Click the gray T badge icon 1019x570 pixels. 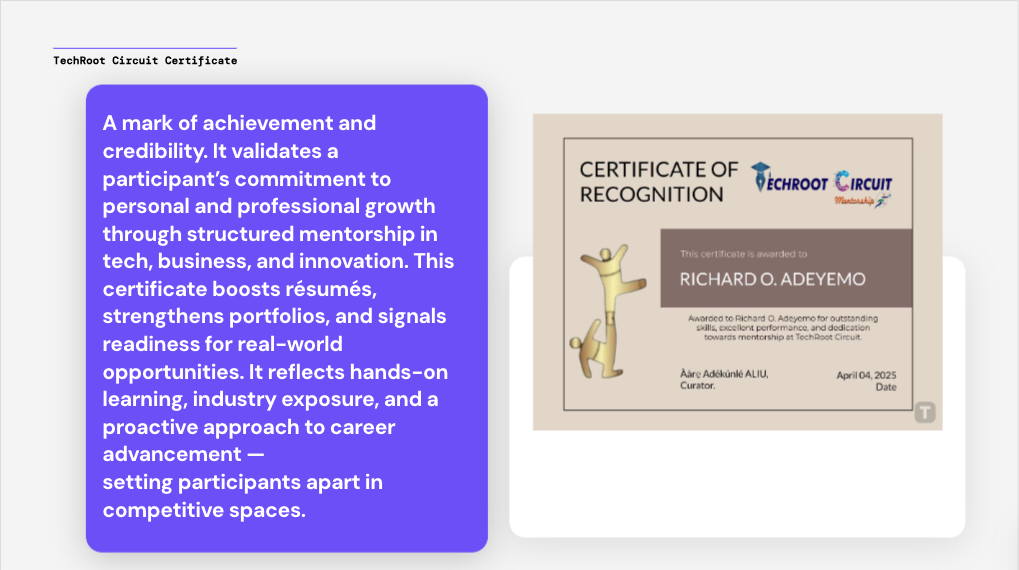925,412
